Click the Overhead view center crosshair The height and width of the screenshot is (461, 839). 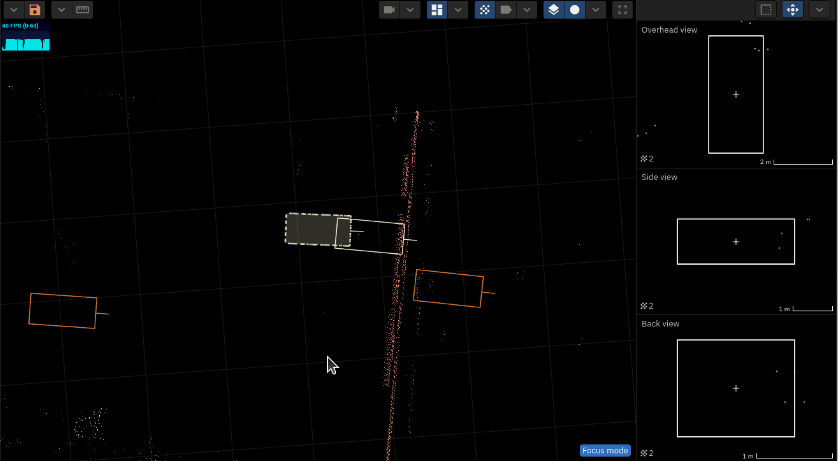coord(736,95)
